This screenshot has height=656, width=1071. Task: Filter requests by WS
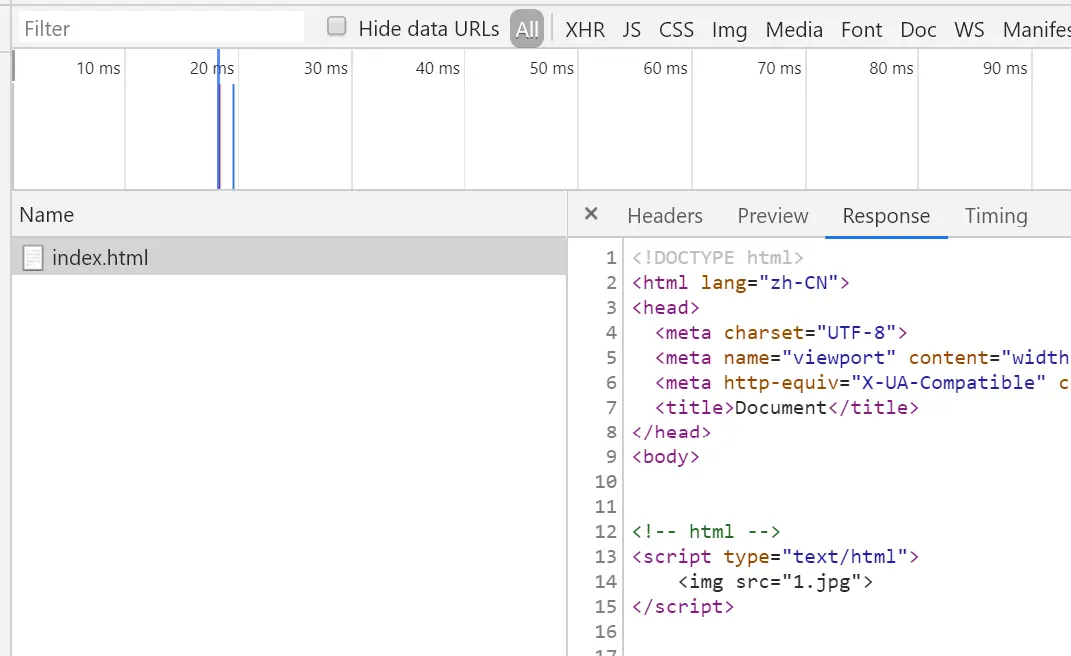(x=969, y=29)
